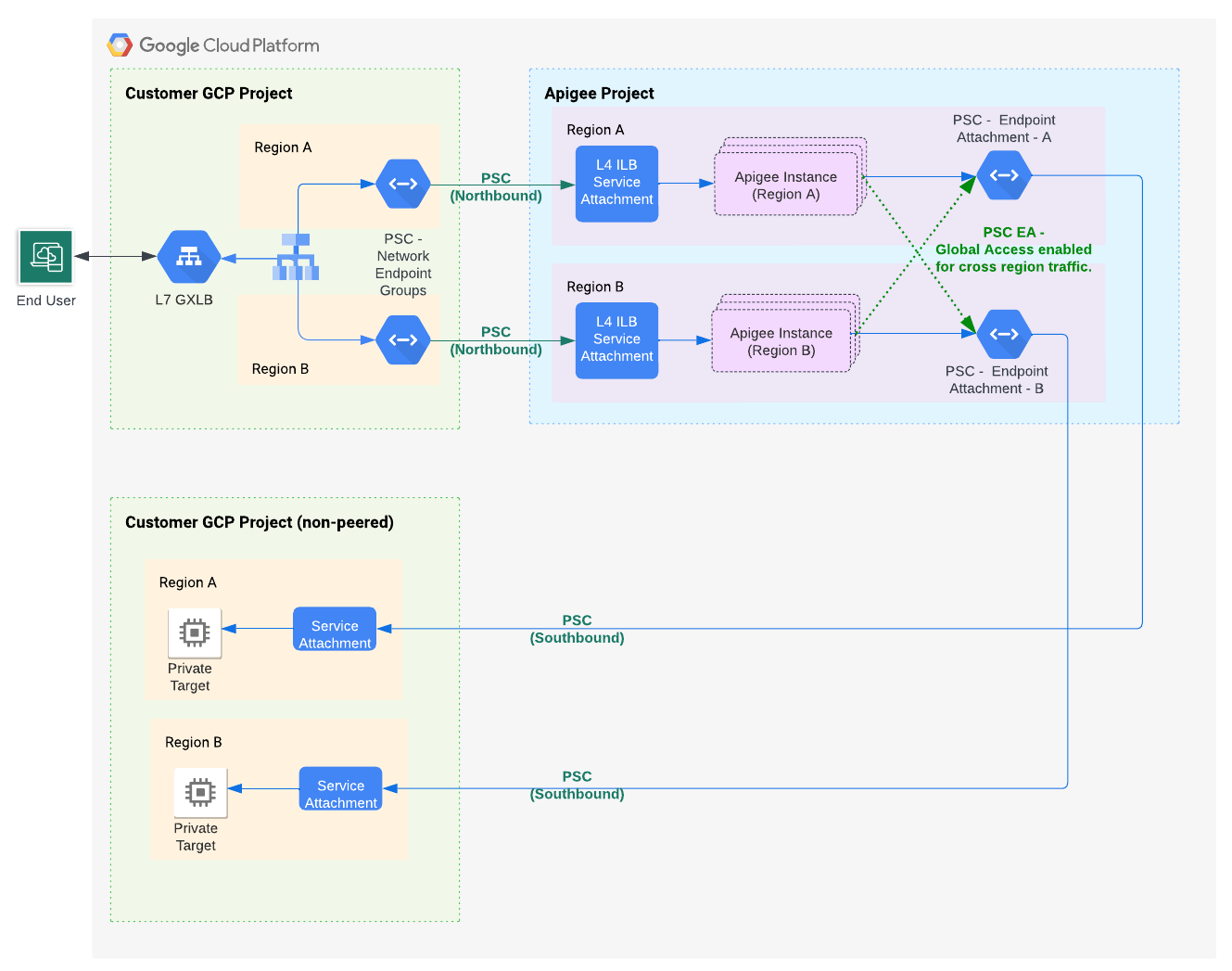
Task: Click Region B Service Attachment in non-peered project
Action: point(340,789)
